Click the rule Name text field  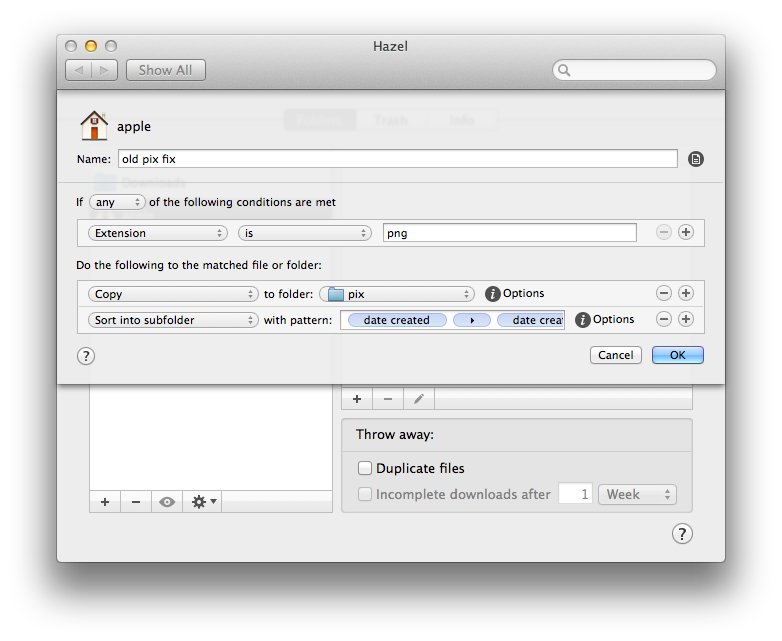[x=397, y=159]
